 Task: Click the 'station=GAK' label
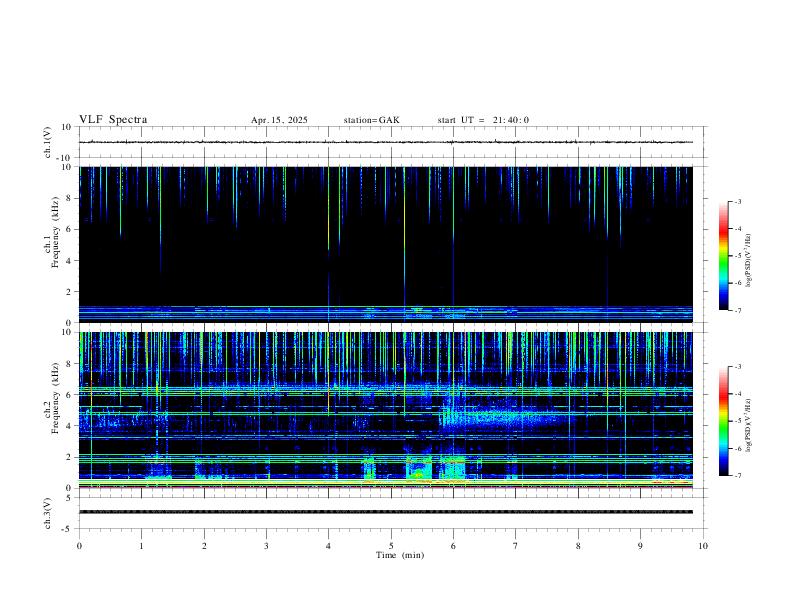tap(371, 120)
